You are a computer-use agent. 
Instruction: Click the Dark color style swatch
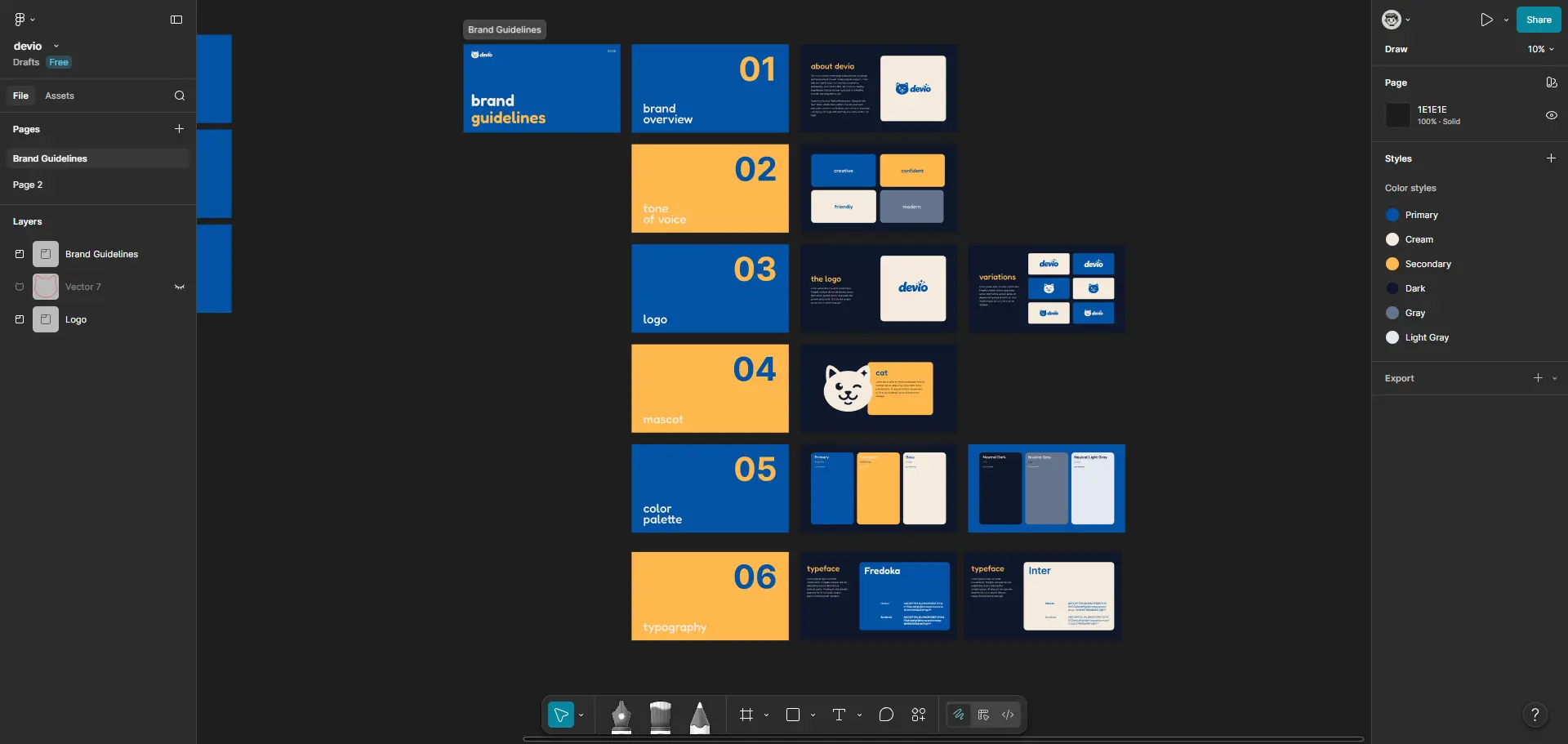click(x=1392, y=288)
